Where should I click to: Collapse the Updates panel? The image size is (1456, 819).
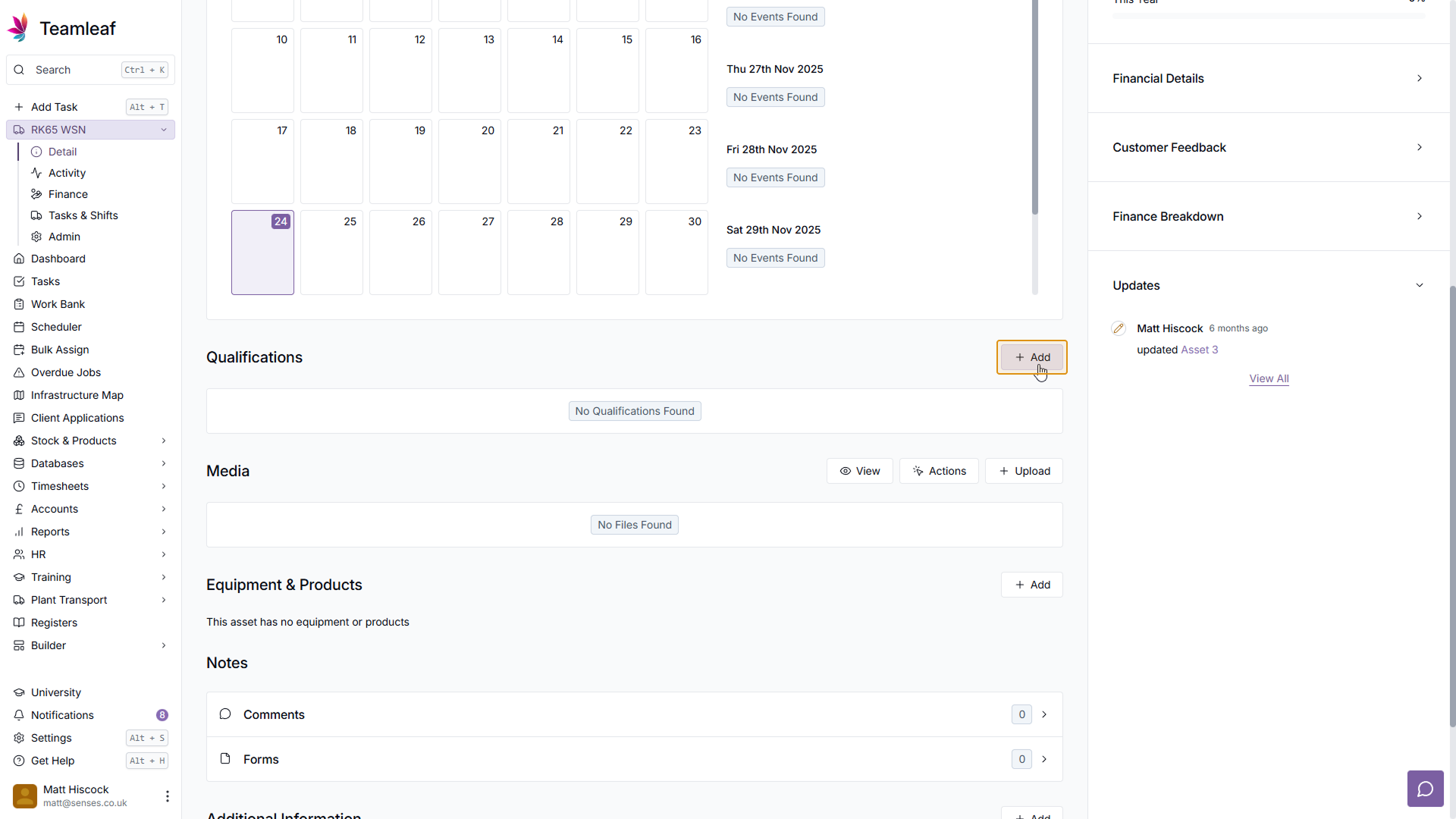pos(1420,285)
